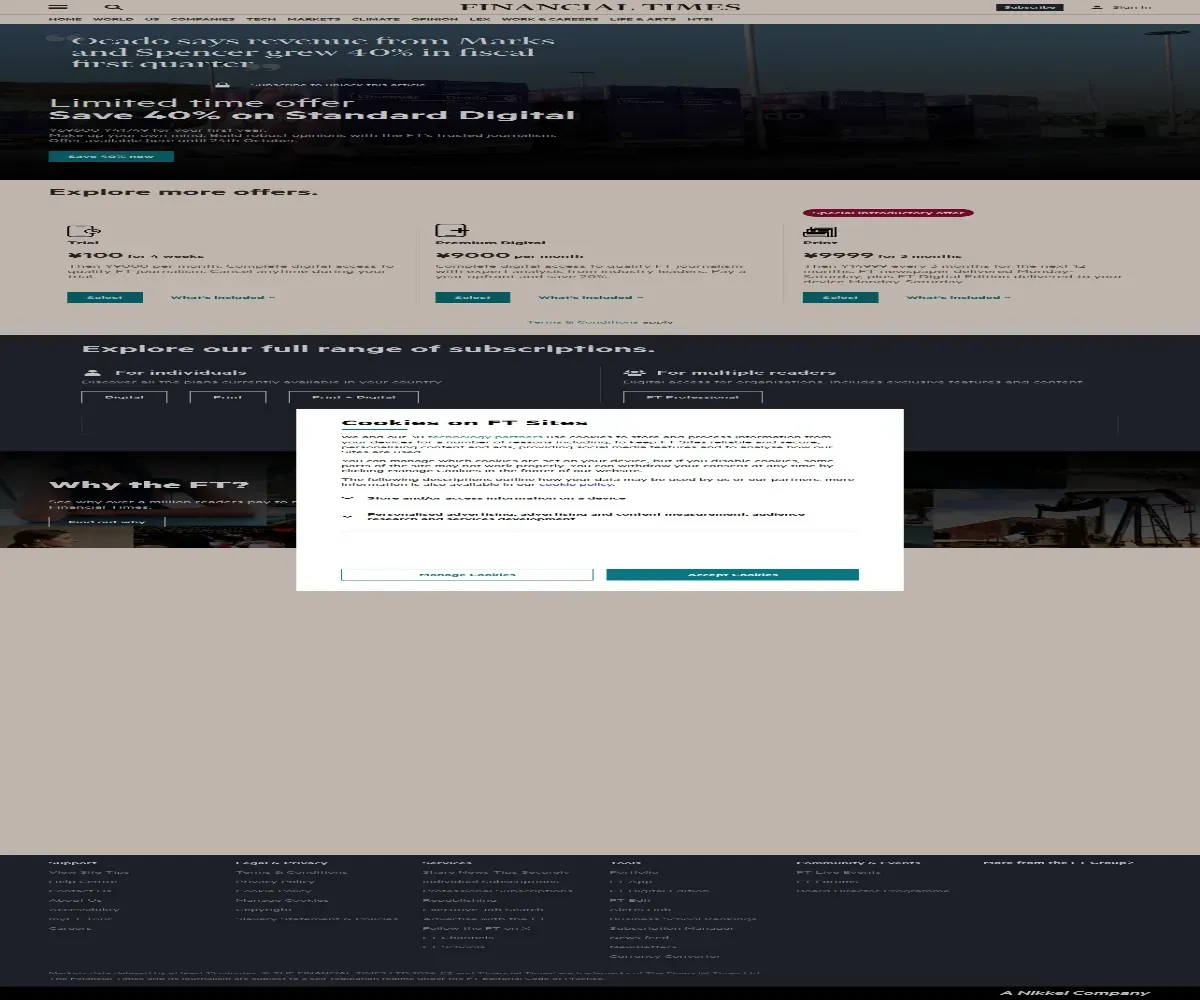Viewport: 1200px width, 1000px height.
Task: Open Newsletters footer link
Action: tap(643, 946)
